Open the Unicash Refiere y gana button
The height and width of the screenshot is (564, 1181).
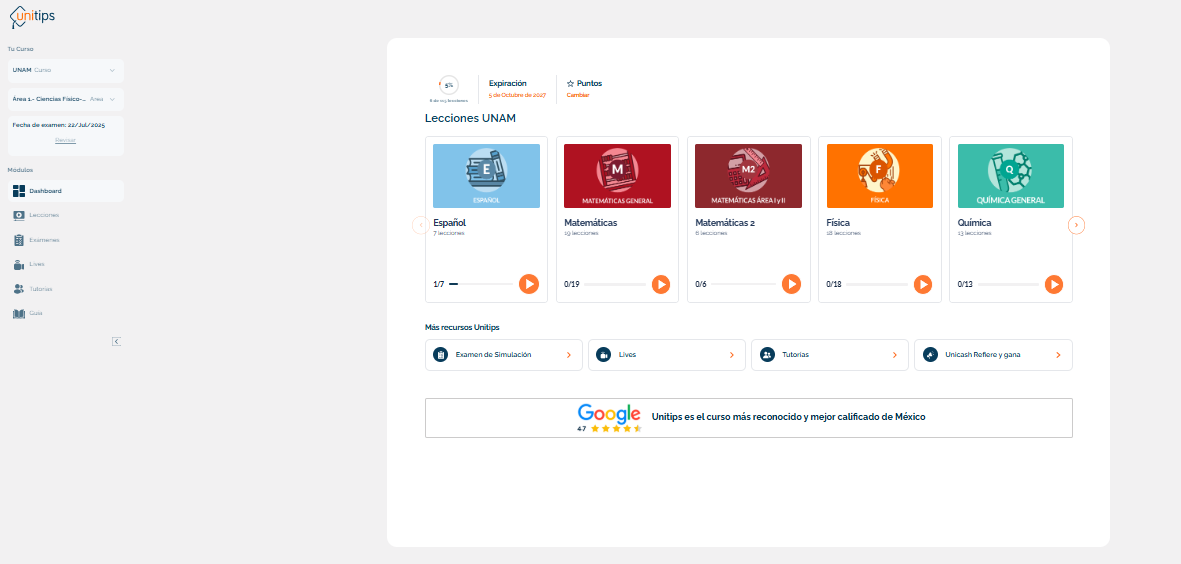(x=993, y=355)
